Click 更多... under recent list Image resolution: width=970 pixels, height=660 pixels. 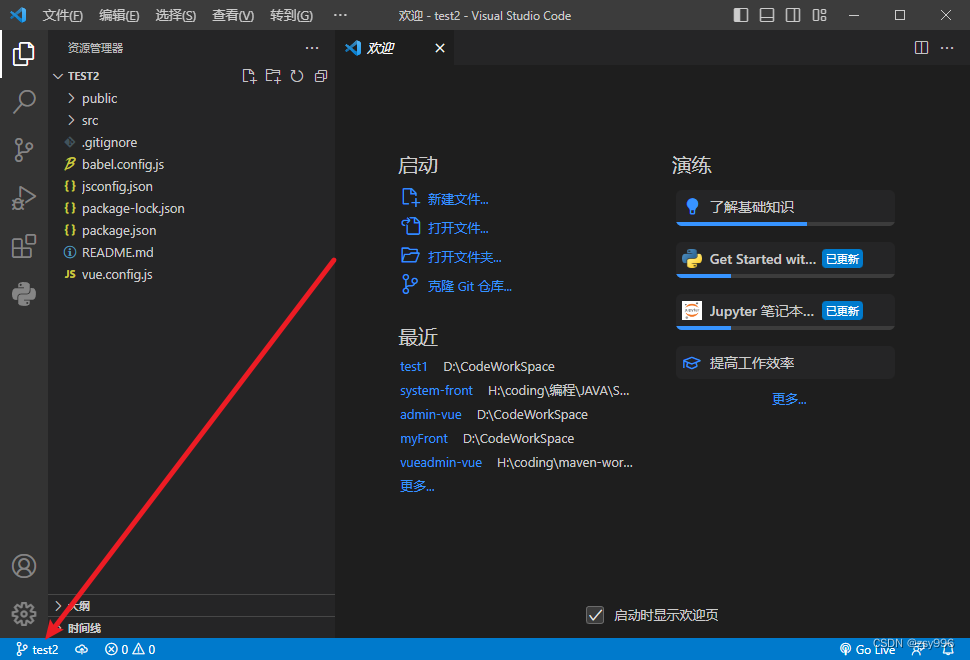(x=417, y=486)
